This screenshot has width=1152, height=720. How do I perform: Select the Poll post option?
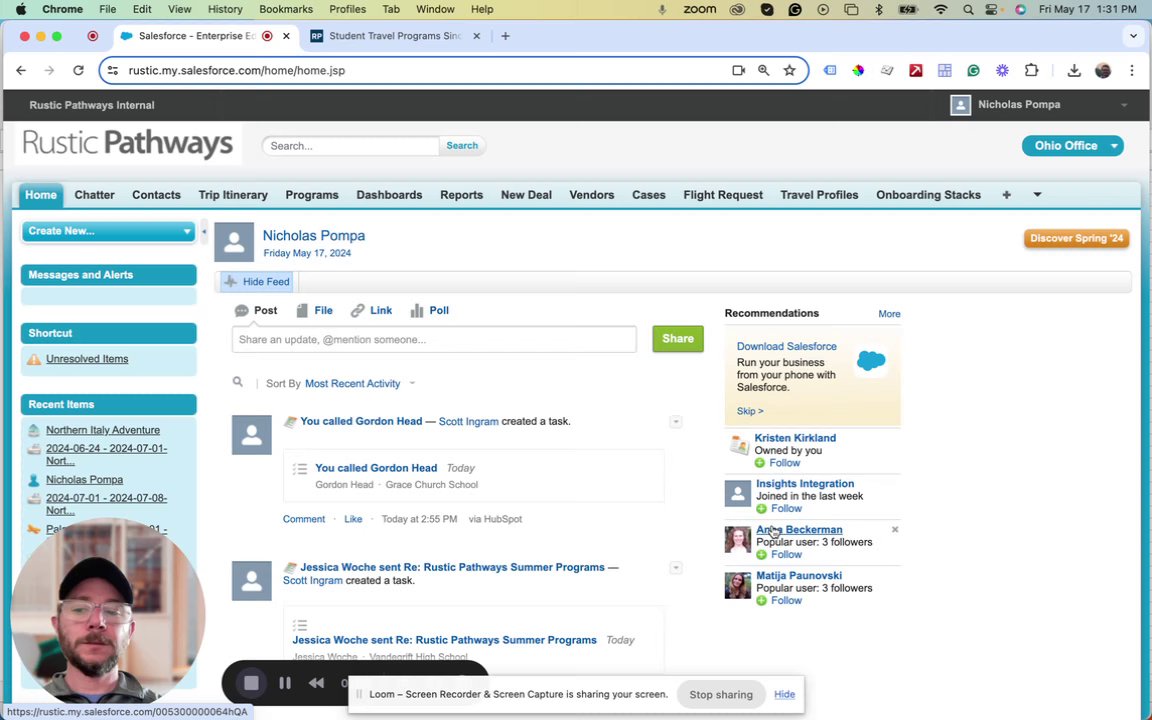point(430,311)
